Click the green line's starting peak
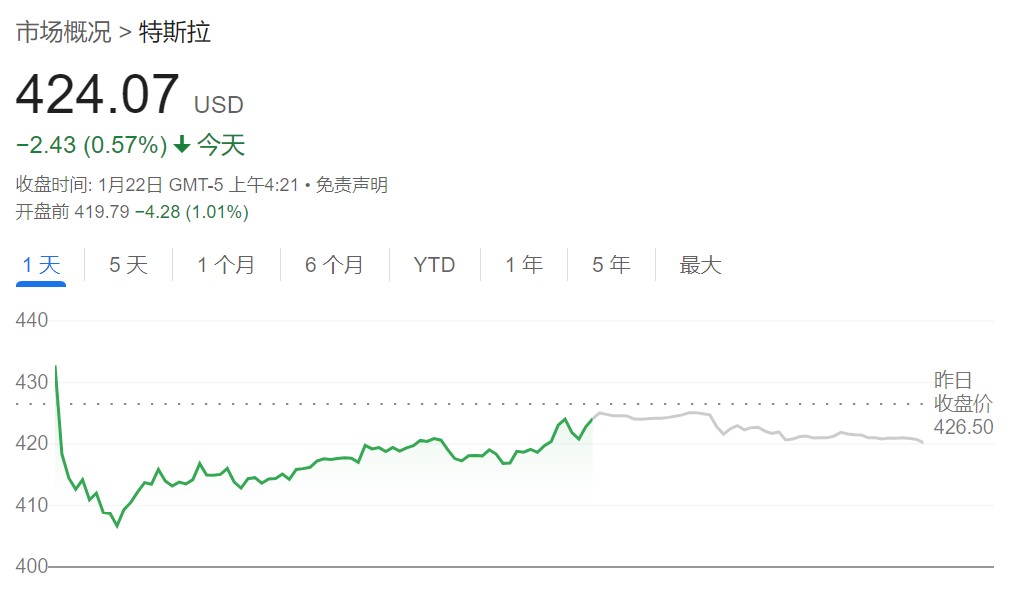 [56, 366]
